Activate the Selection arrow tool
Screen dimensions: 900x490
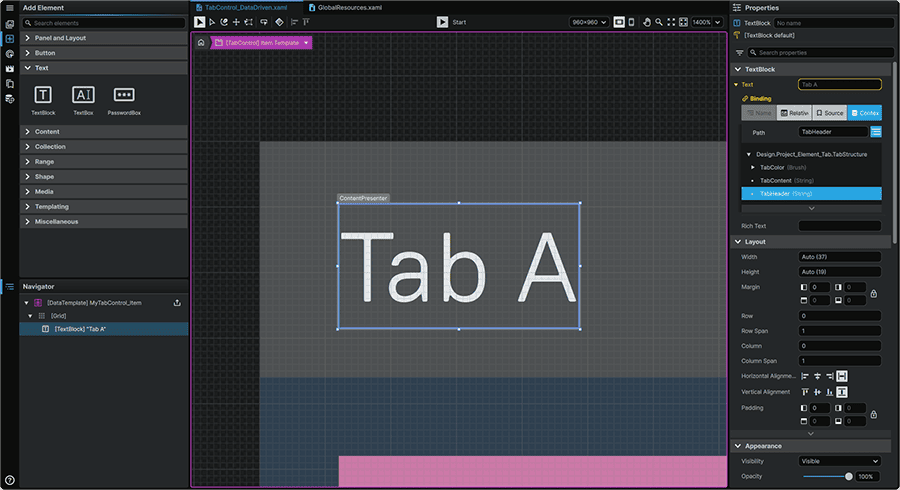199,22
